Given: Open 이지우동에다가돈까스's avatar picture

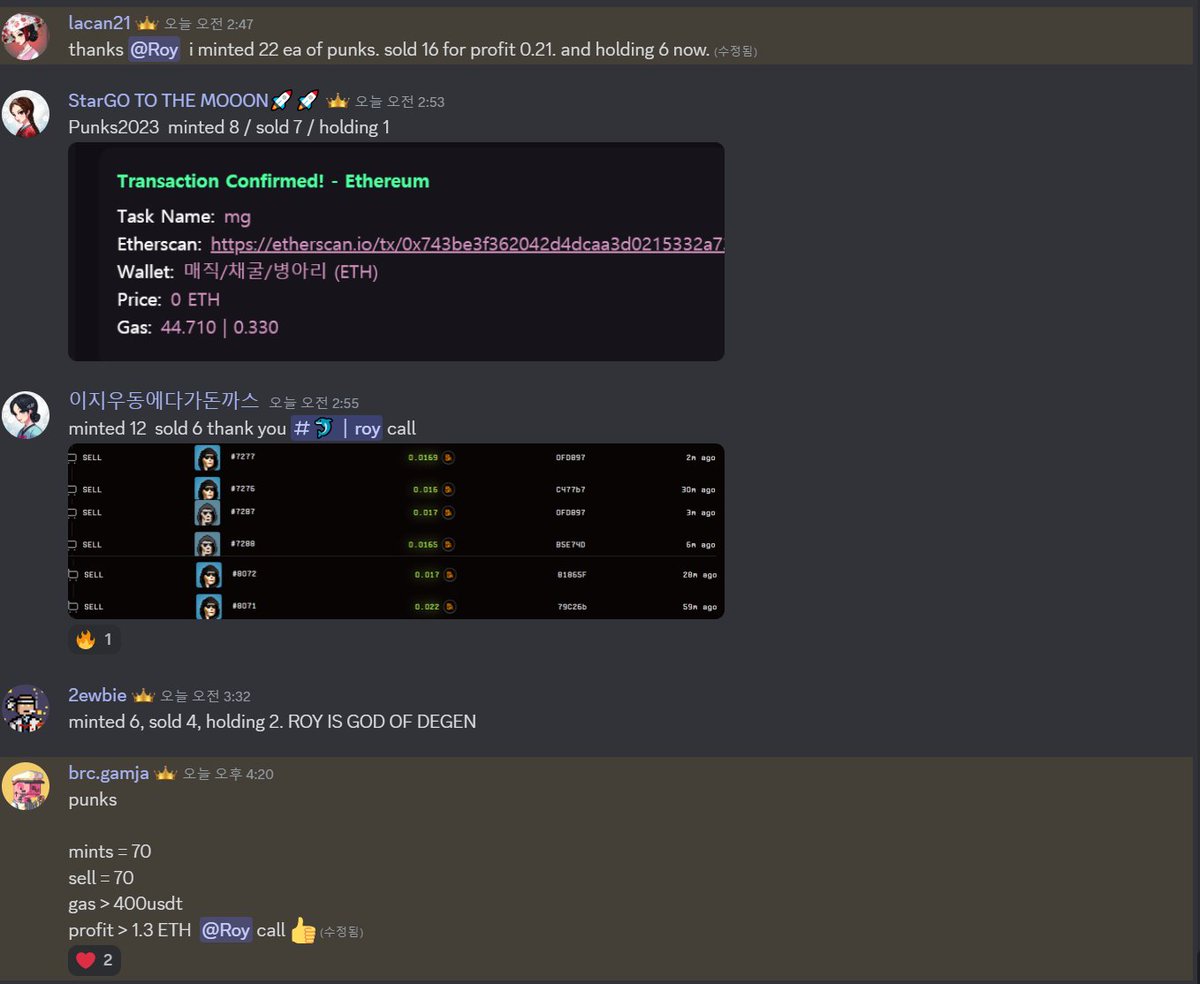Looking at the screenshot, I should point(26,415).
